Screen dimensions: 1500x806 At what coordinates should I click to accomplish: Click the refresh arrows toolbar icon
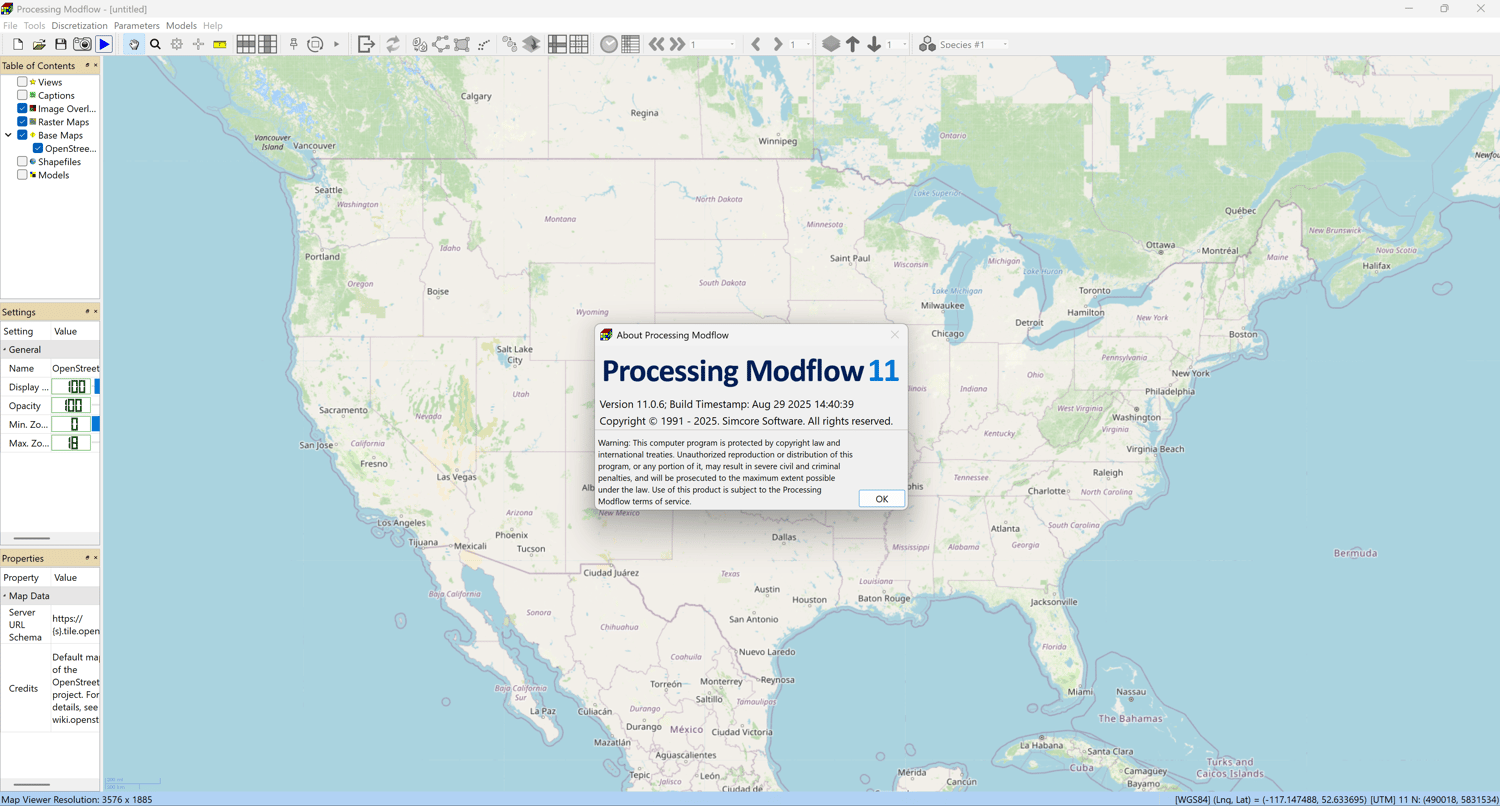coord(393,44)
